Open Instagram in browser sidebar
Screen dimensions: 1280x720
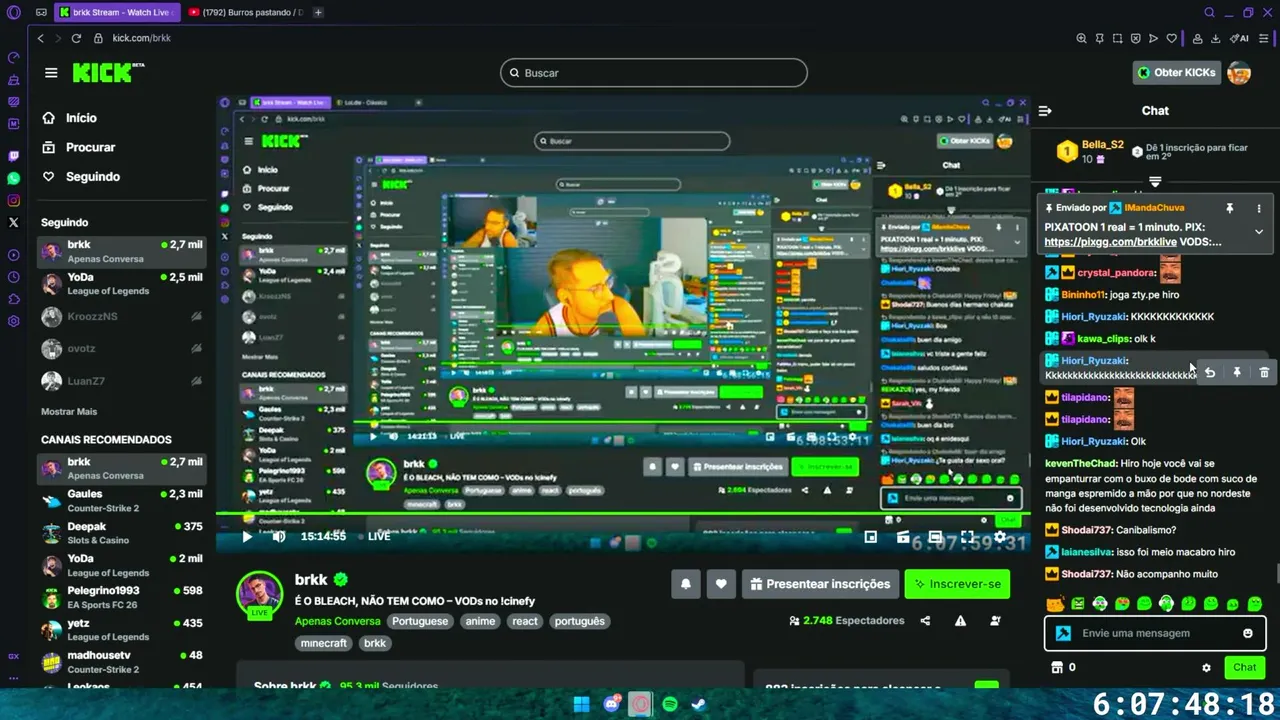click(x=13, y=200)
